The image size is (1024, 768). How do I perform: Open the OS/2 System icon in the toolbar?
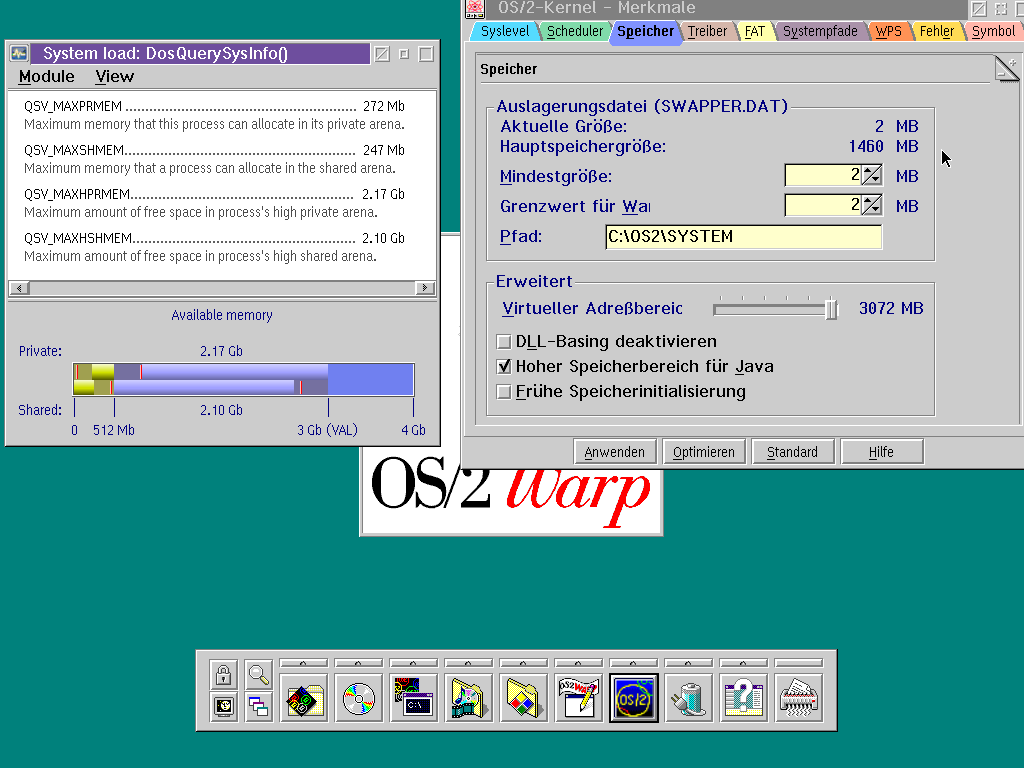(633, 699)
